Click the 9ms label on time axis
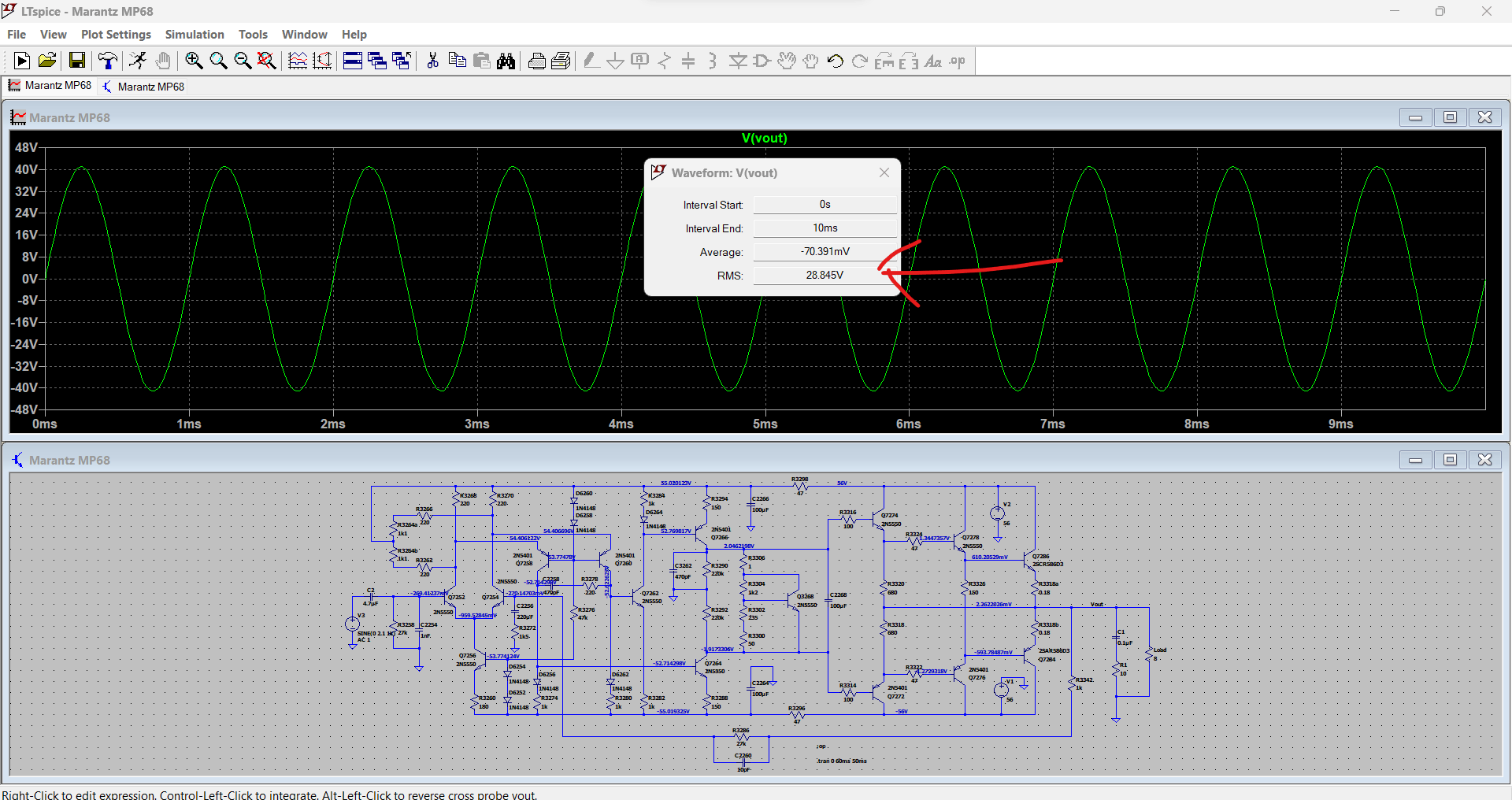The image size is (1512, 800). tap(1341, 424)
